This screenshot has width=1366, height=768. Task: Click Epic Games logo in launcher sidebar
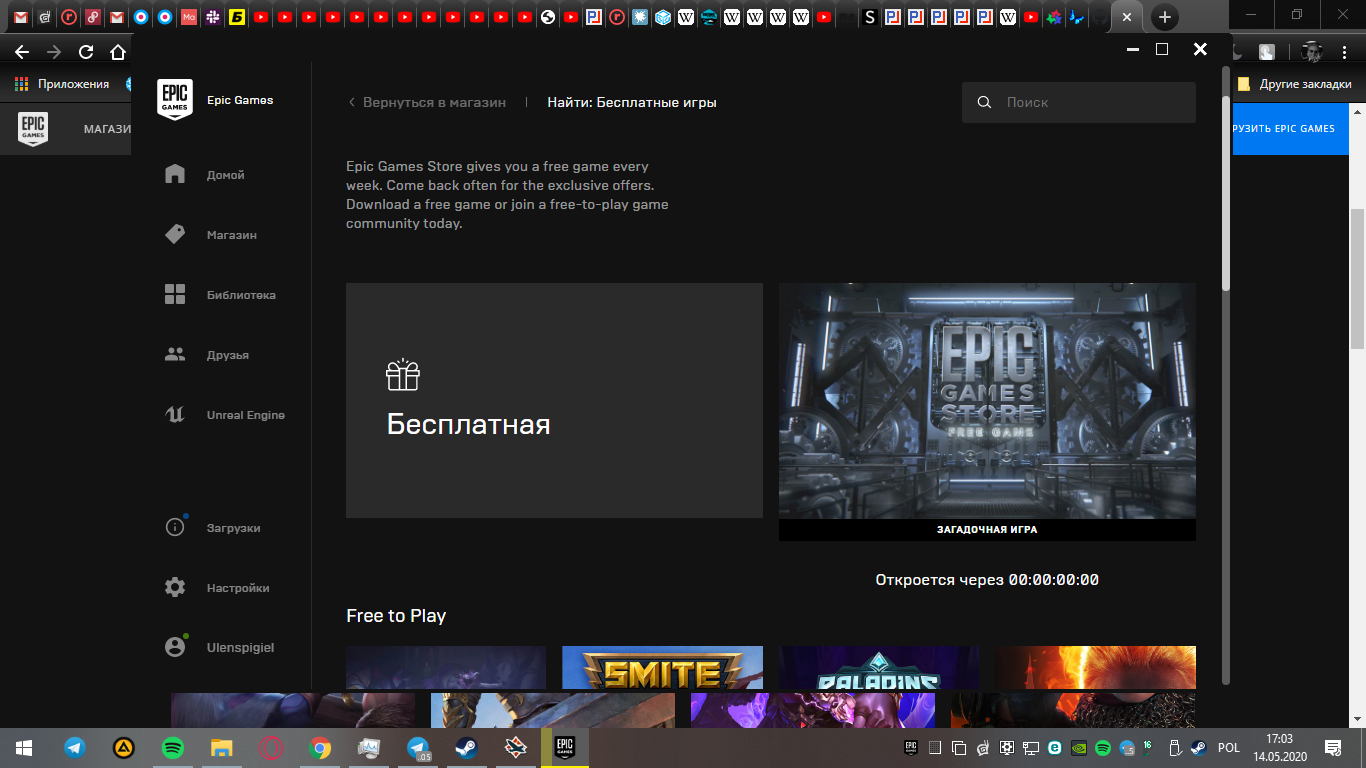click(175, 100)
